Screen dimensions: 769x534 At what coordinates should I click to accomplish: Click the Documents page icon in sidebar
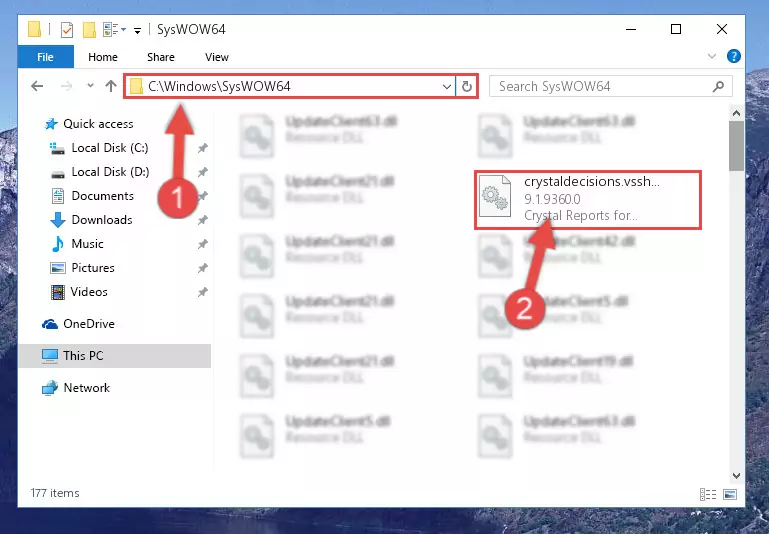tap(58, 196)
